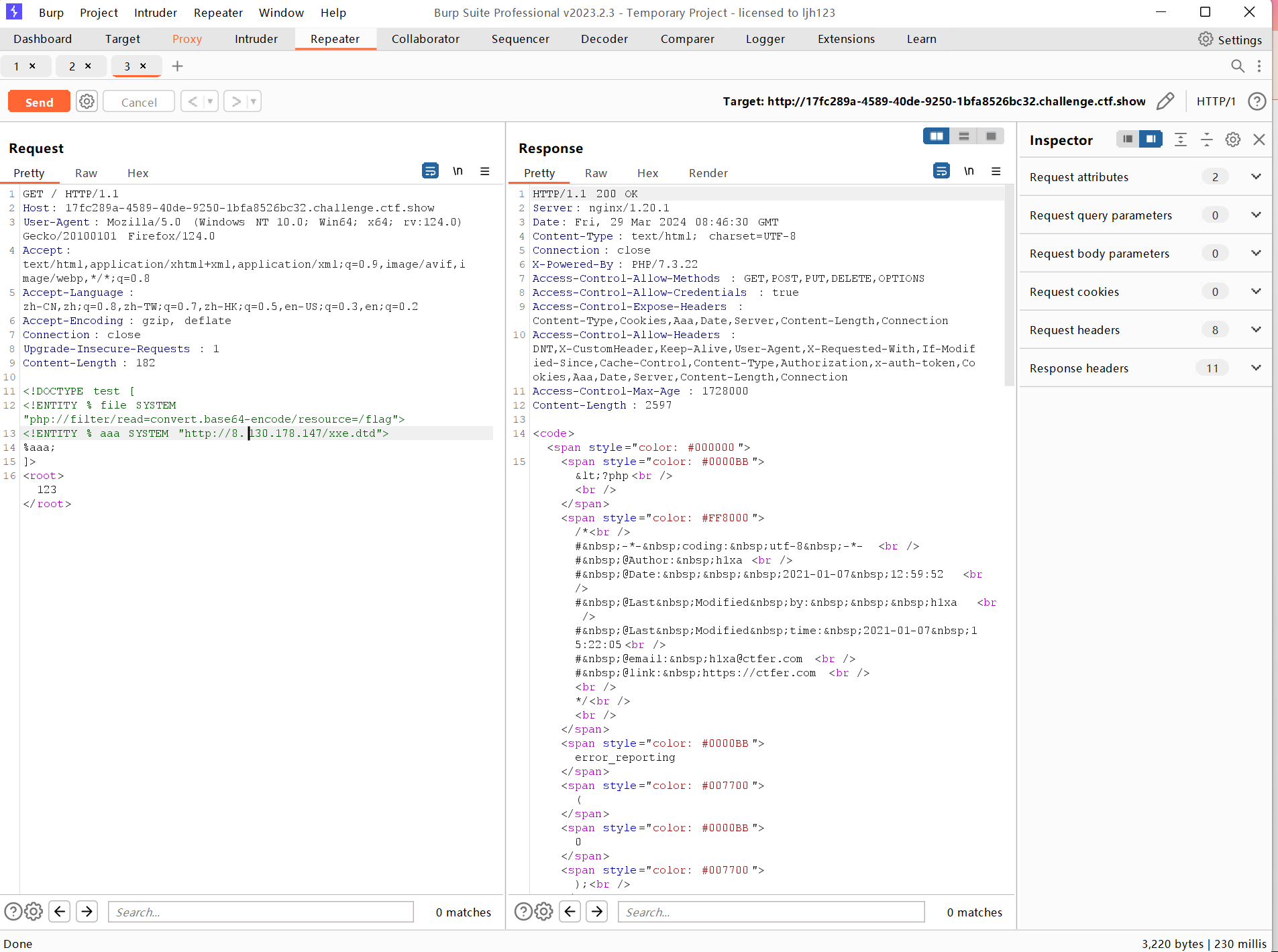Open the Response viewer hamburger menu
The image size is (1278, 952).
point(996,171)
